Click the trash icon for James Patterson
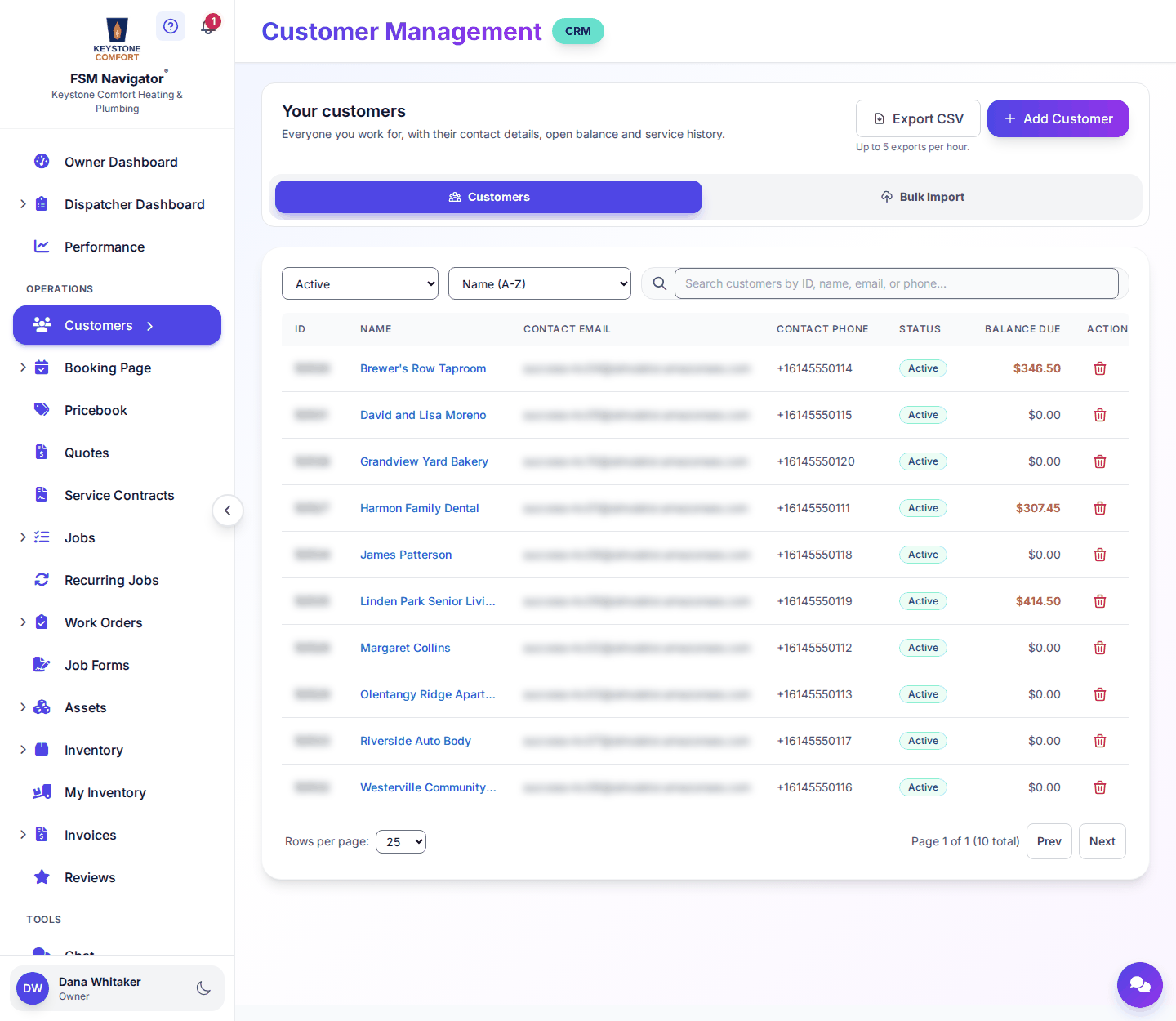This screenshot has width=1176, height=1021. [x=1100, y=555]
